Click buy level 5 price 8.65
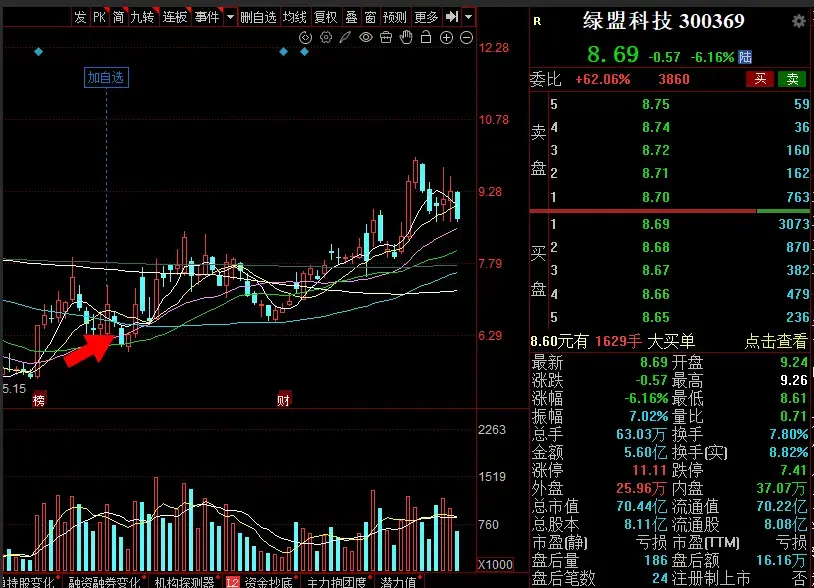 click(656, 317)
